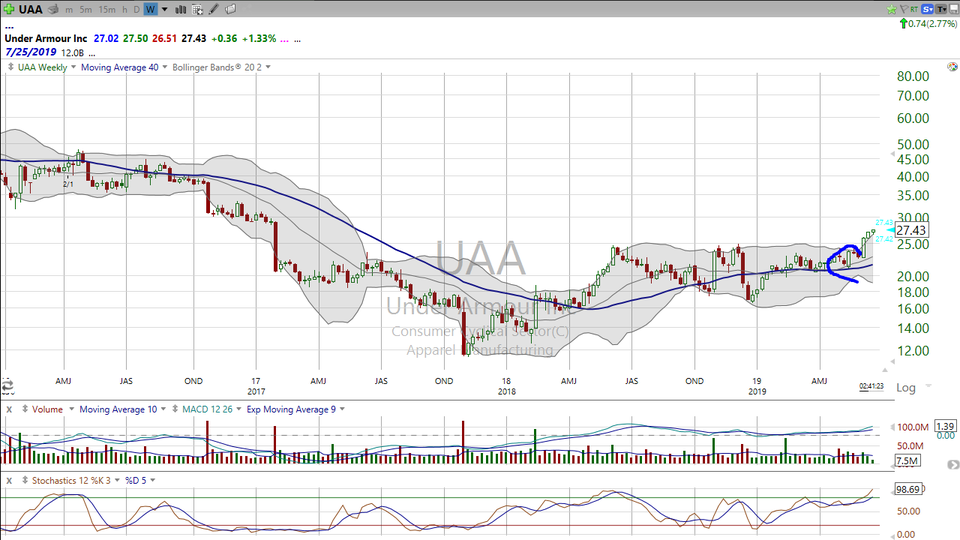Open the UAA Weekly dropdown arrow
Screen dimensions: 960x540
tap(73, 67)
